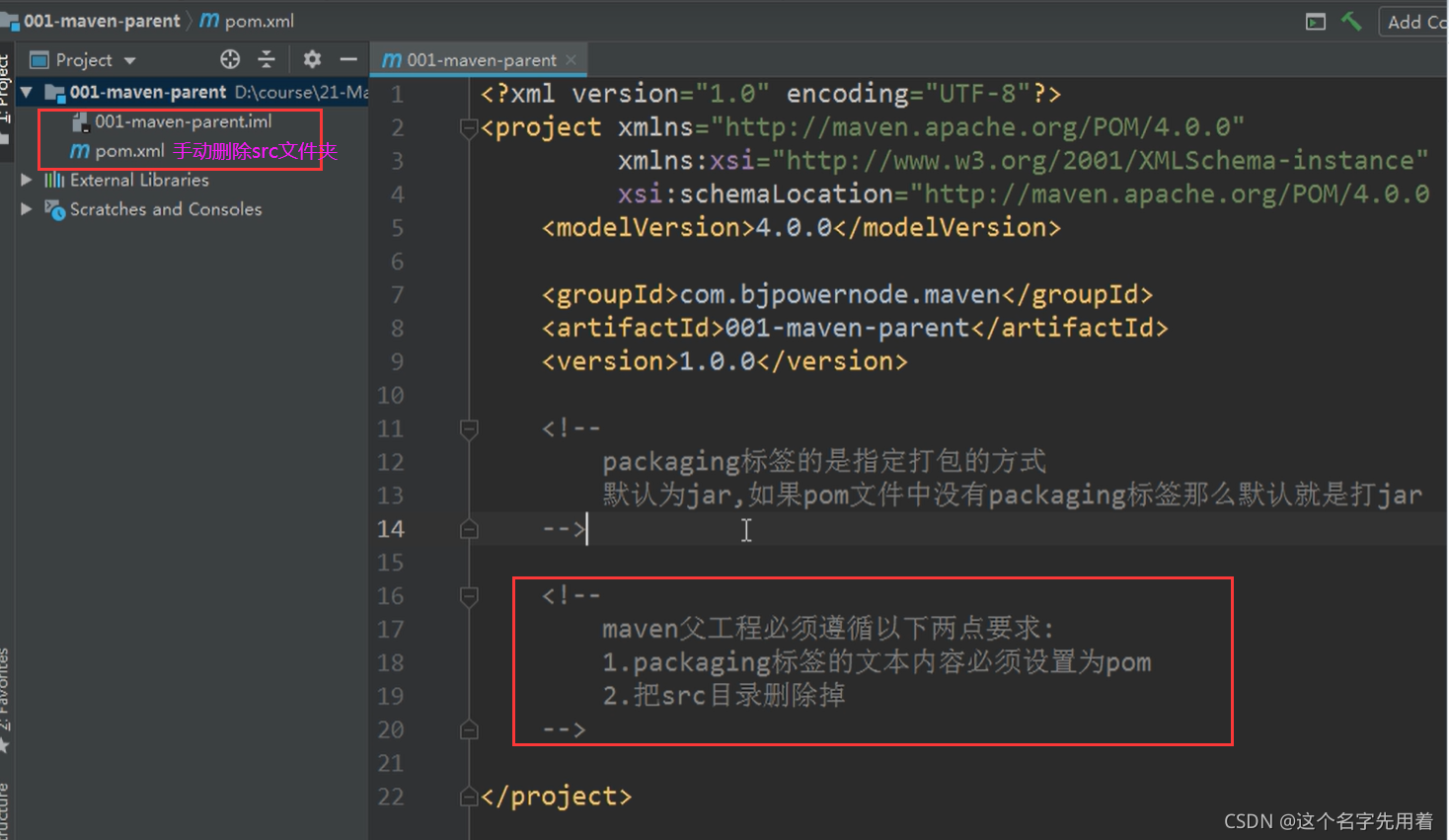Expand External Libraries node
The height and width of the screenshot is (840, 1449).
(27, 180)
